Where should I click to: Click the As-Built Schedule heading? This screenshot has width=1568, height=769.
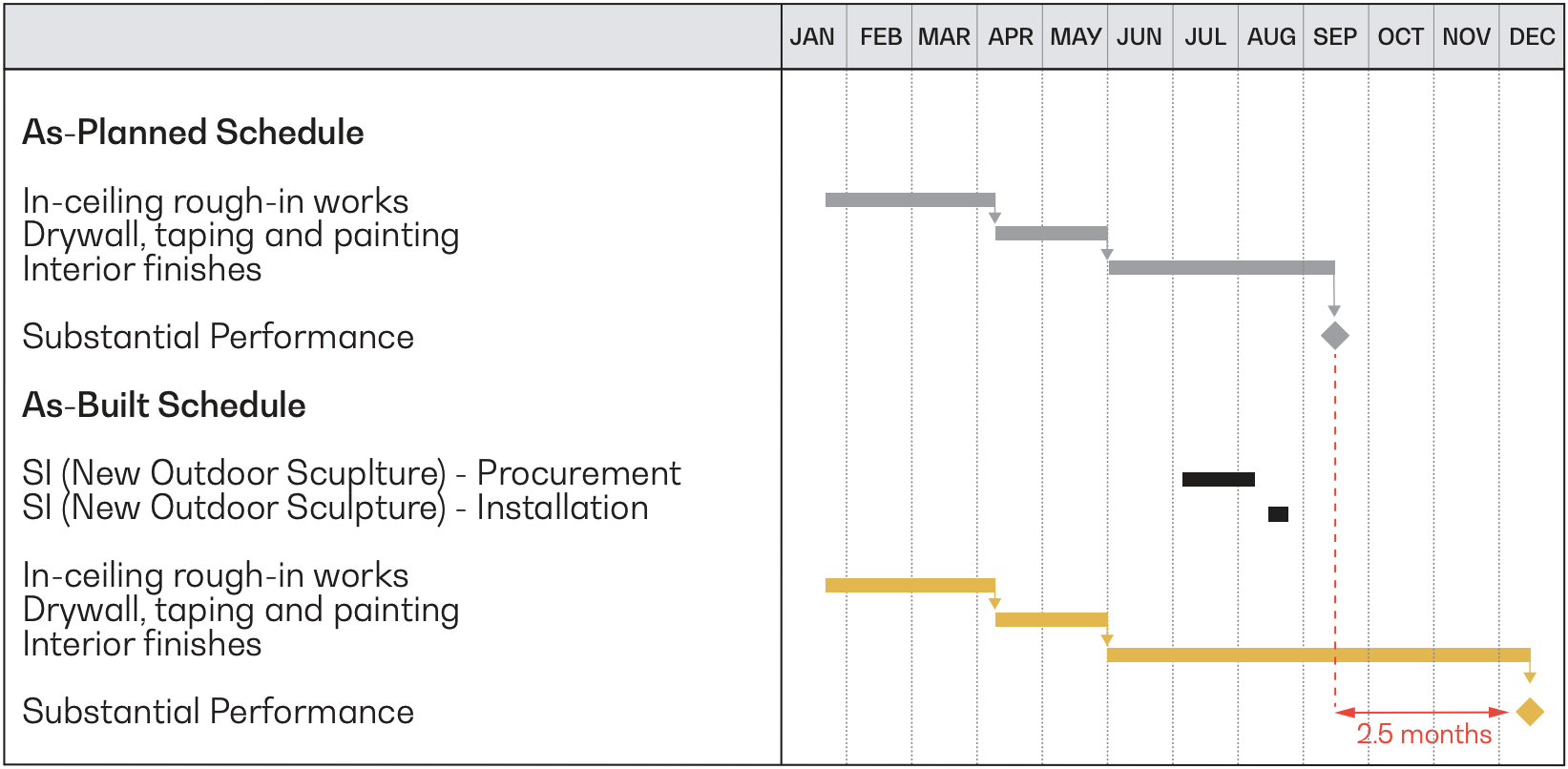(164, 405)
